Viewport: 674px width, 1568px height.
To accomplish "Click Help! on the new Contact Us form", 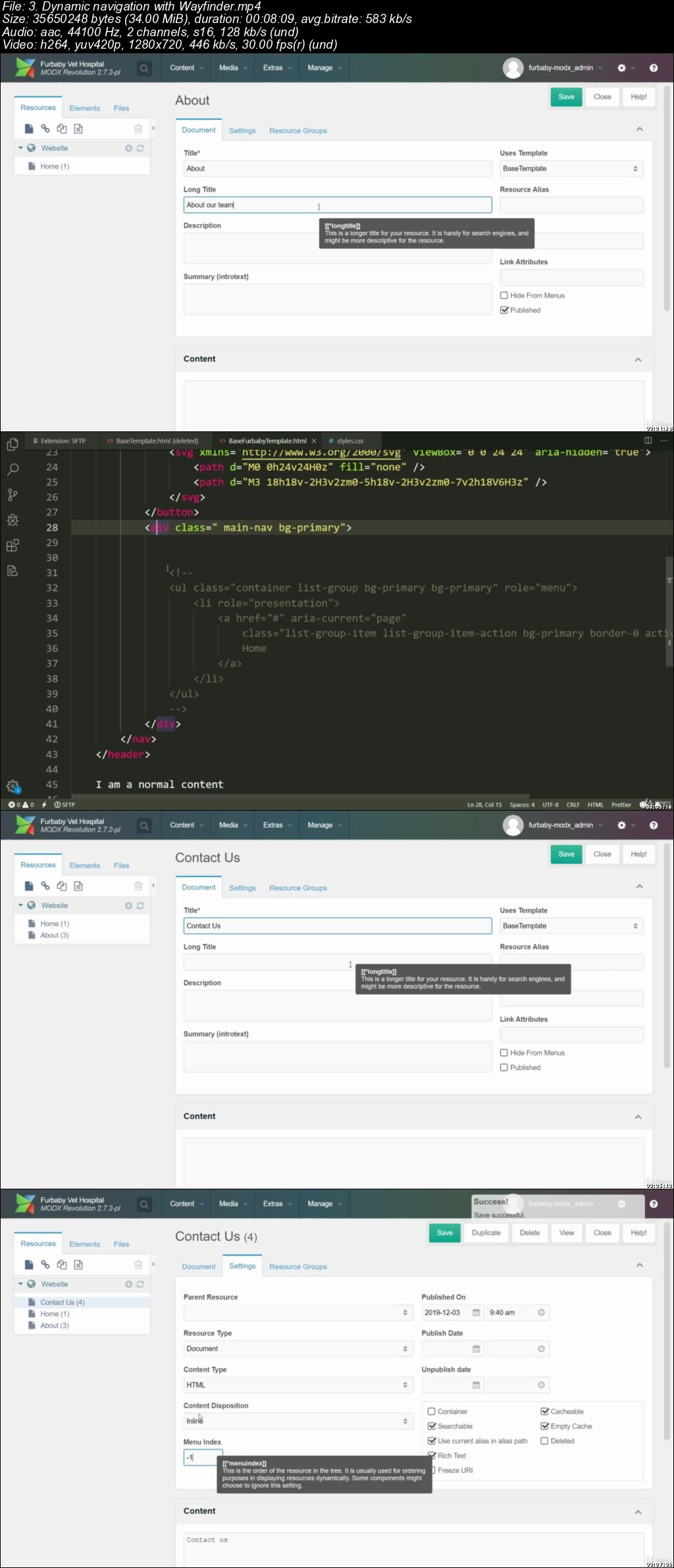I will [638, 854].
